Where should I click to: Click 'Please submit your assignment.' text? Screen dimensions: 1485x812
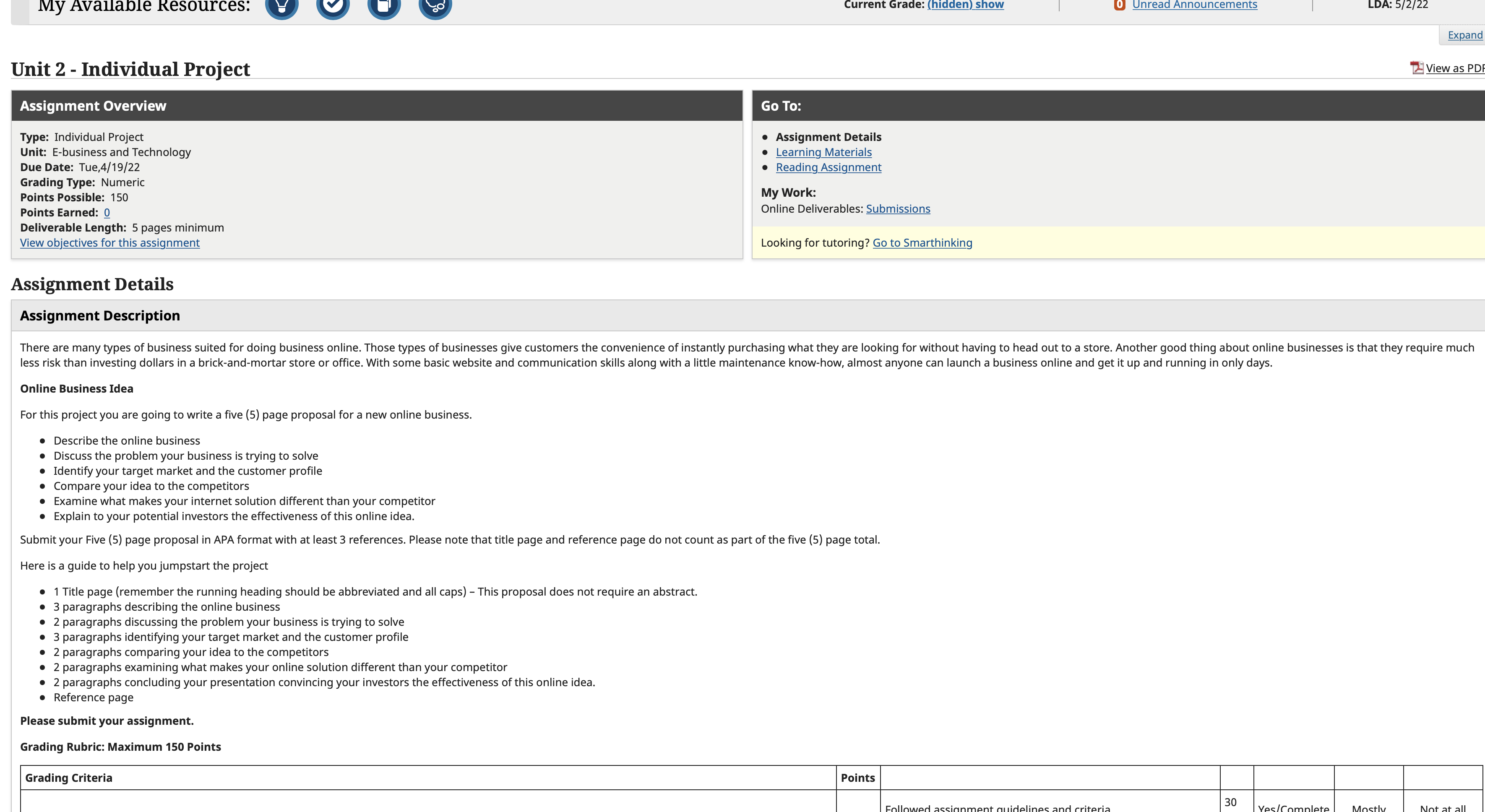point(107,721)
